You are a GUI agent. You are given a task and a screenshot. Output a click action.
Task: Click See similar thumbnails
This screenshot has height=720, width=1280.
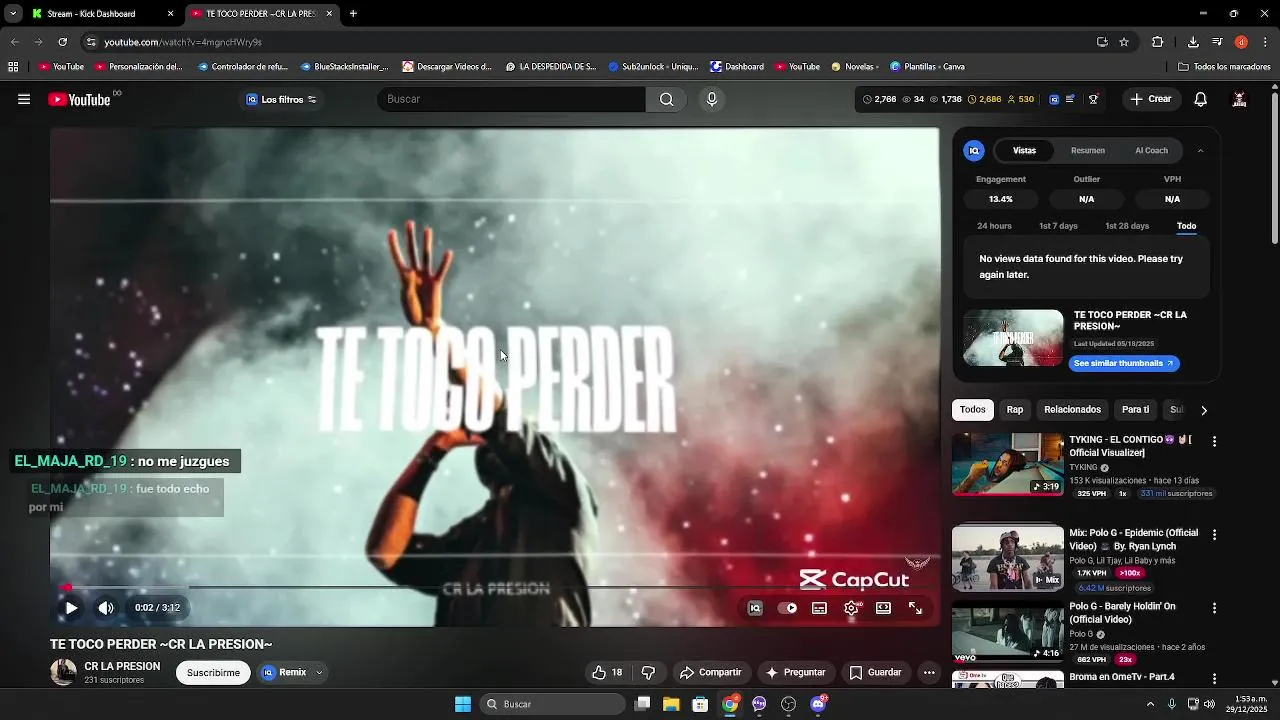click(x=1124, y=364)
